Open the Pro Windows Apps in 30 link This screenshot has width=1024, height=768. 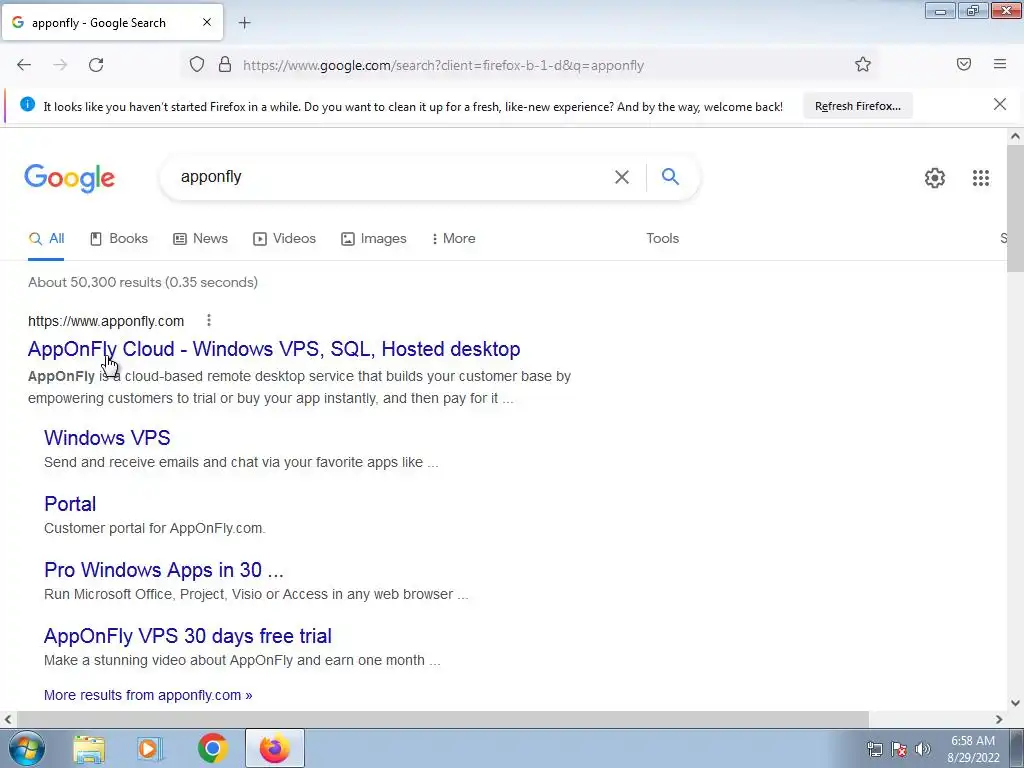(164, 569)
